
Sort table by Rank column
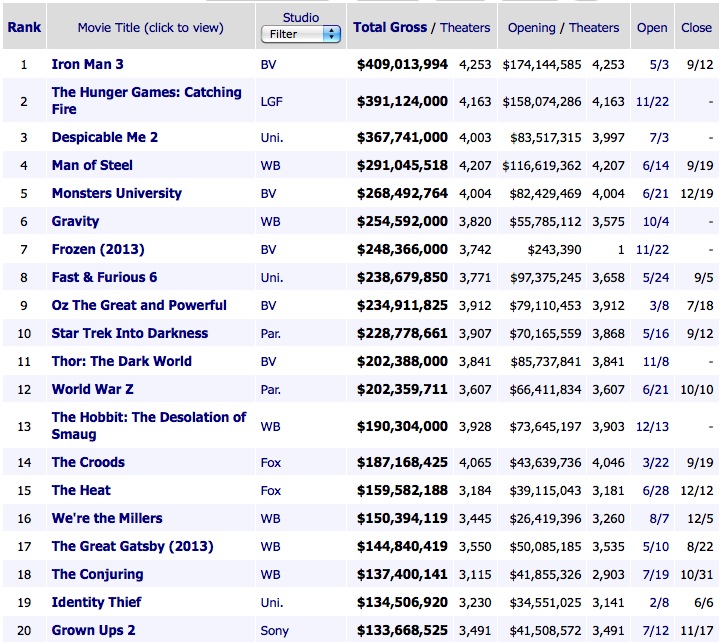click(24, 27)
